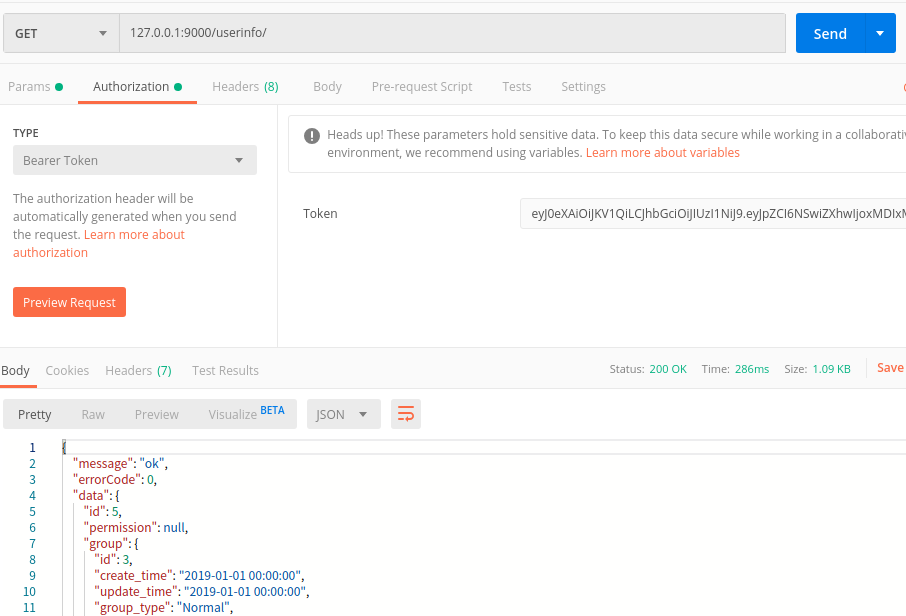Open the Send options dropdown arrow
The image size is (906, 616).
pyautogui.click(x=880, y=34)
